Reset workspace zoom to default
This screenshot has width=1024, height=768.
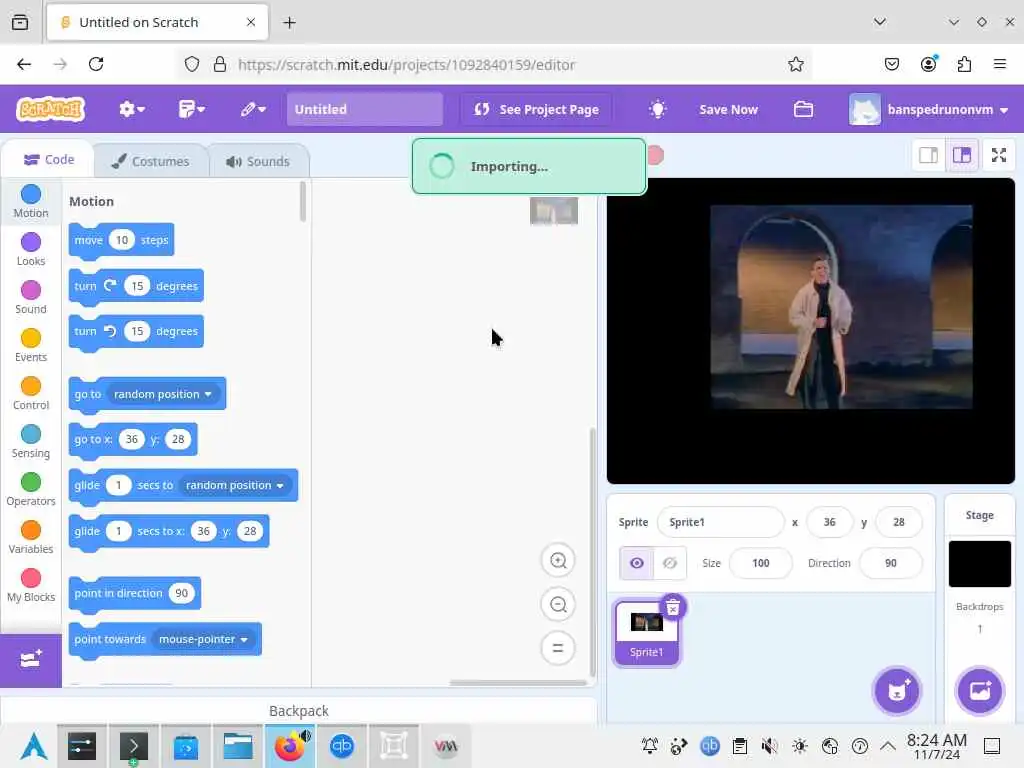tap(558, 648)
